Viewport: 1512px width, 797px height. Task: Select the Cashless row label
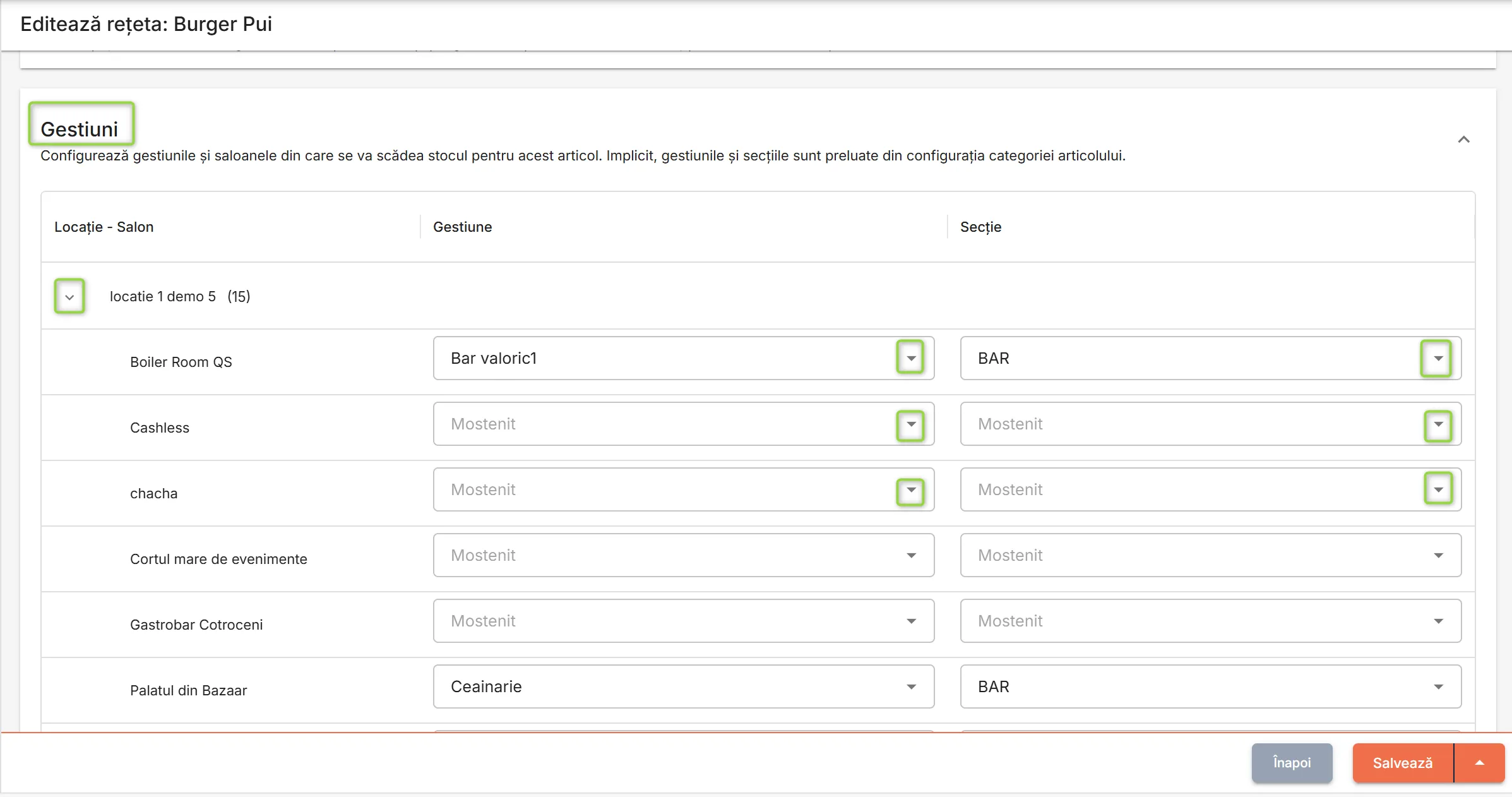point(160,428)
